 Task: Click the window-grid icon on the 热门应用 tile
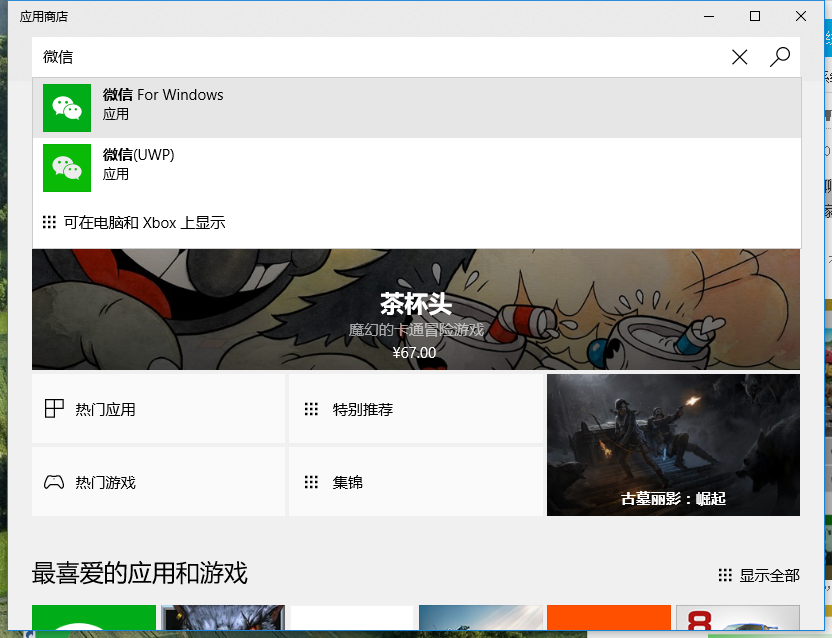coord(53,408)
